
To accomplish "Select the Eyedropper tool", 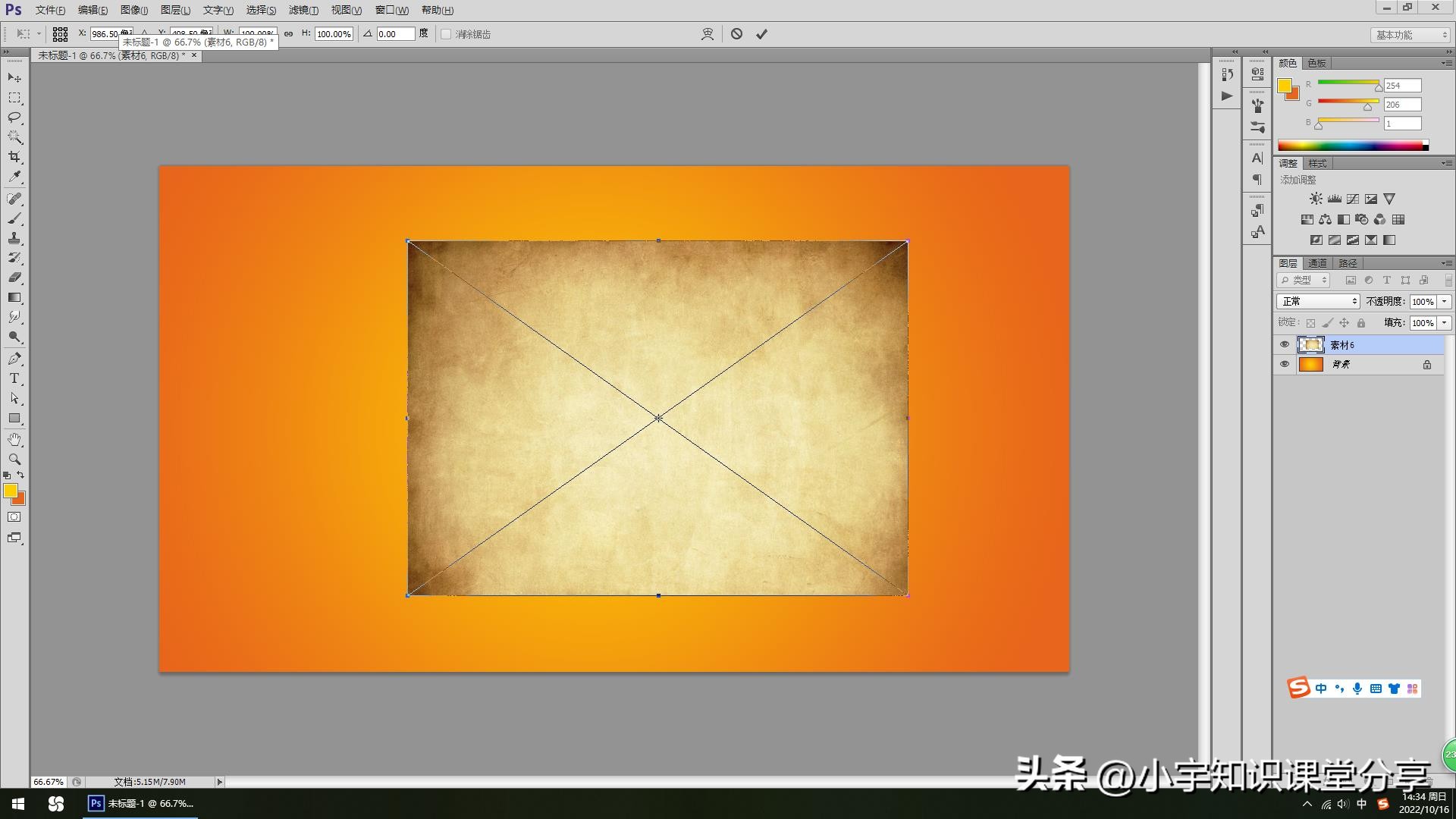I will click(x=14, y=177).
